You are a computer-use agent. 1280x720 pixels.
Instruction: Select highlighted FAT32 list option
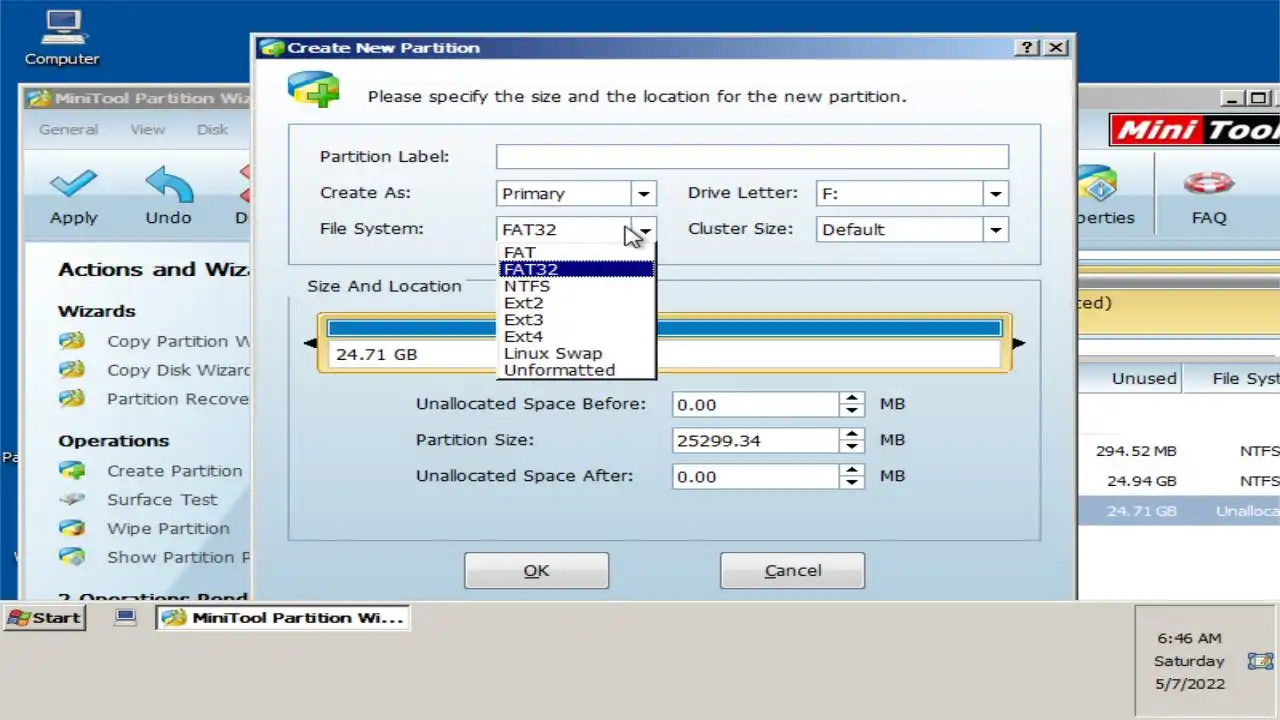click(576, 269)
